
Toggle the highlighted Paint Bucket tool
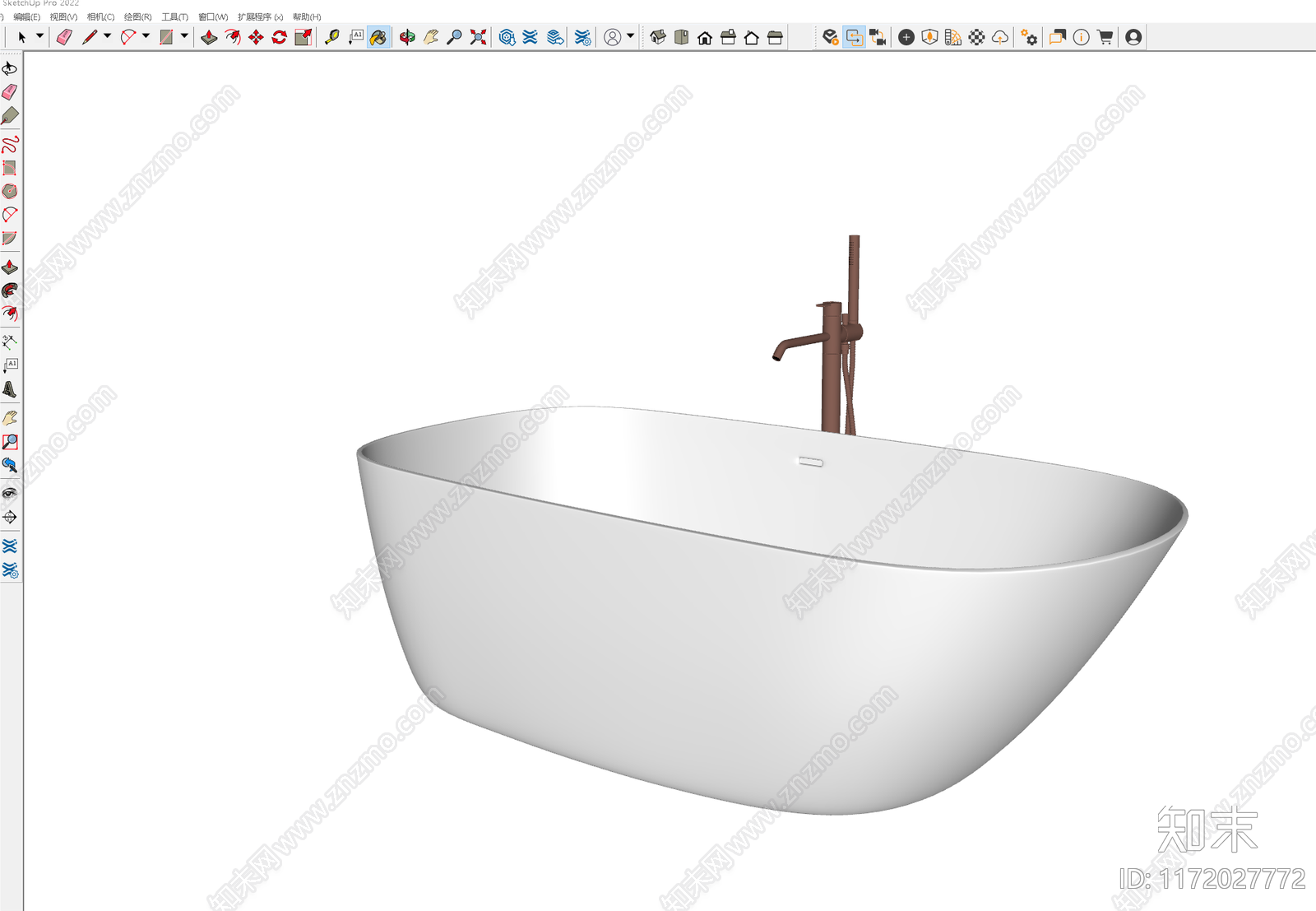[x=378, y=37]
